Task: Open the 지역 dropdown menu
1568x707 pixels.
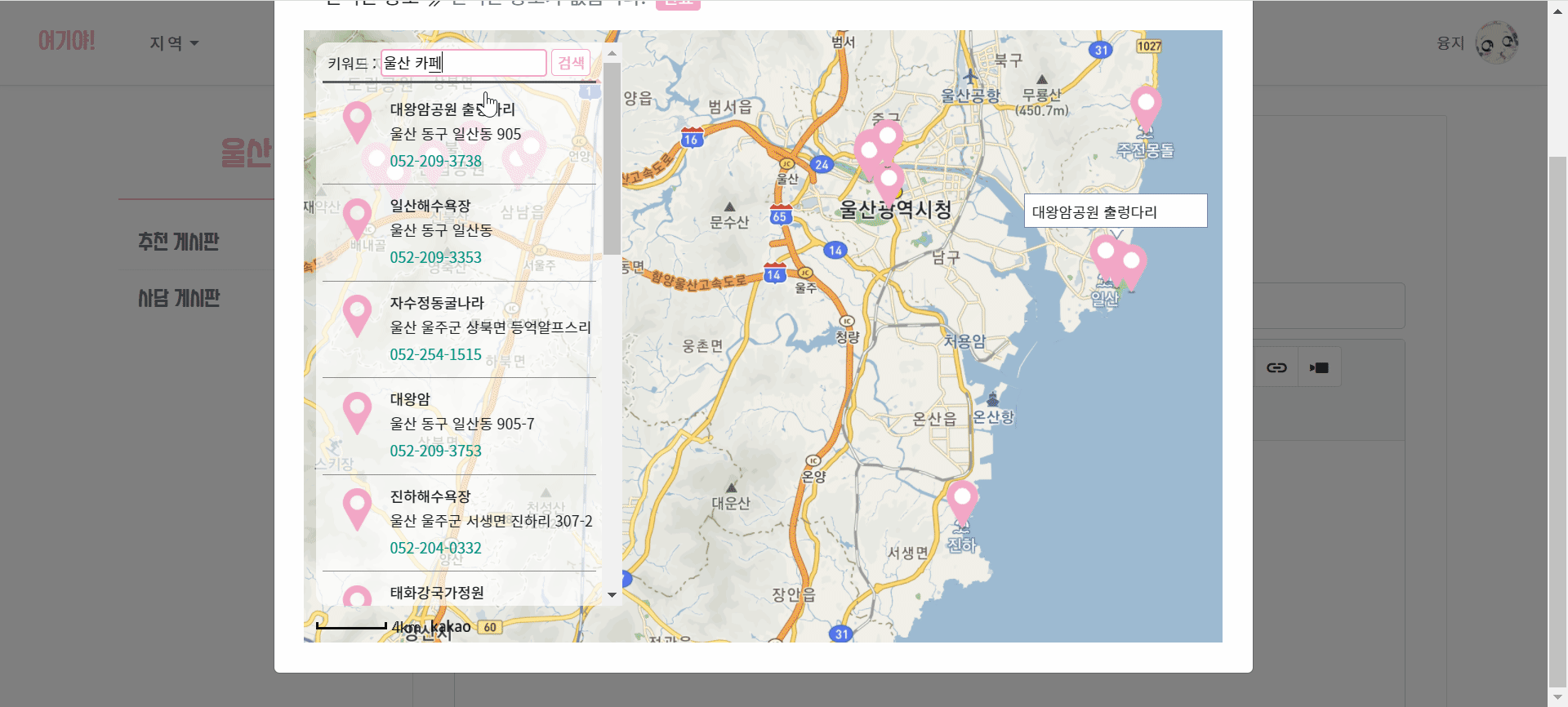Action: (x=174, y=43)
